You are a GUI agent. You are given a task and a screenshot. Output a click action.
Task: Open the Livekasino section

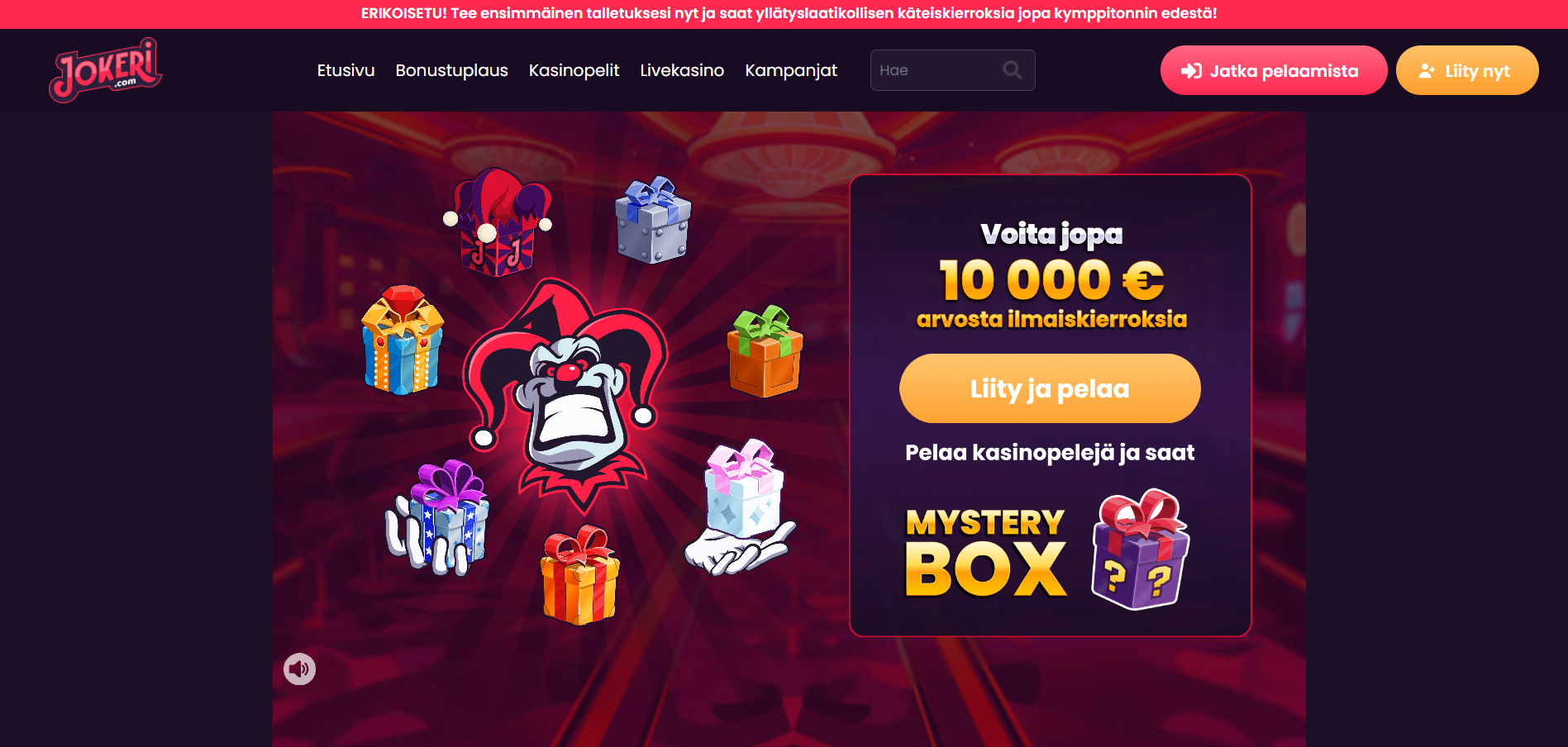point(682,70)
